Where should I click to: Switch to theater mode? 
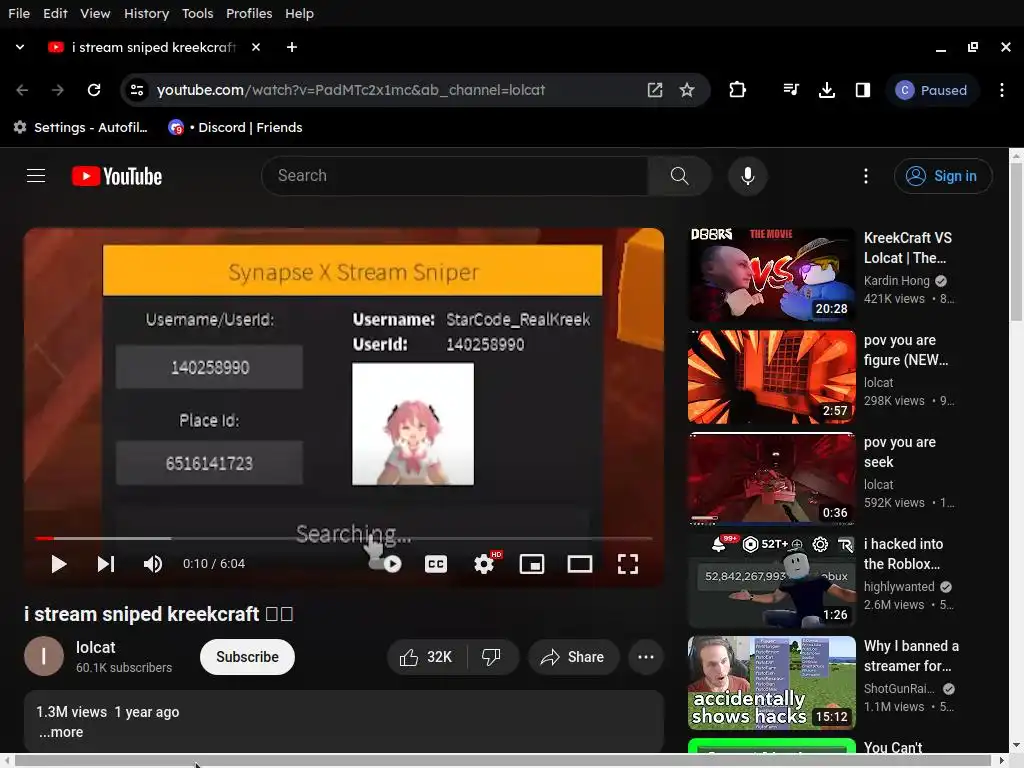[x=579, y=564]
